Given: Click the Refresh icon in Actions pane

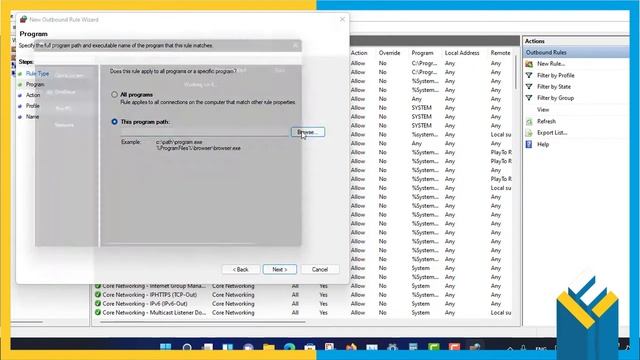Looking at the screenshot, I should pos(529,122).
